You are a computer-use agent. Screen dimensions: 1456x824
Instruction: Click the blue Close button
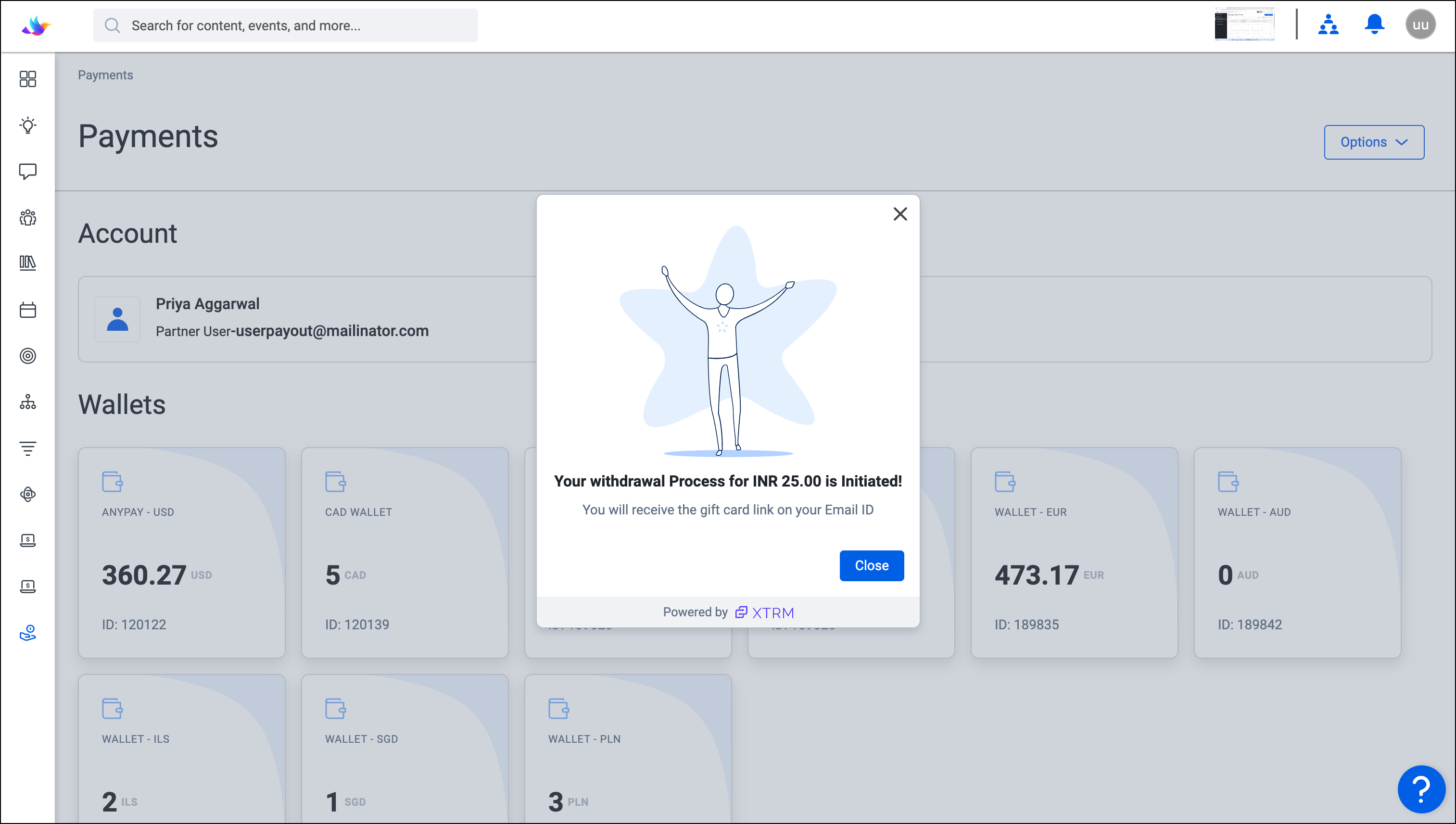871,565
